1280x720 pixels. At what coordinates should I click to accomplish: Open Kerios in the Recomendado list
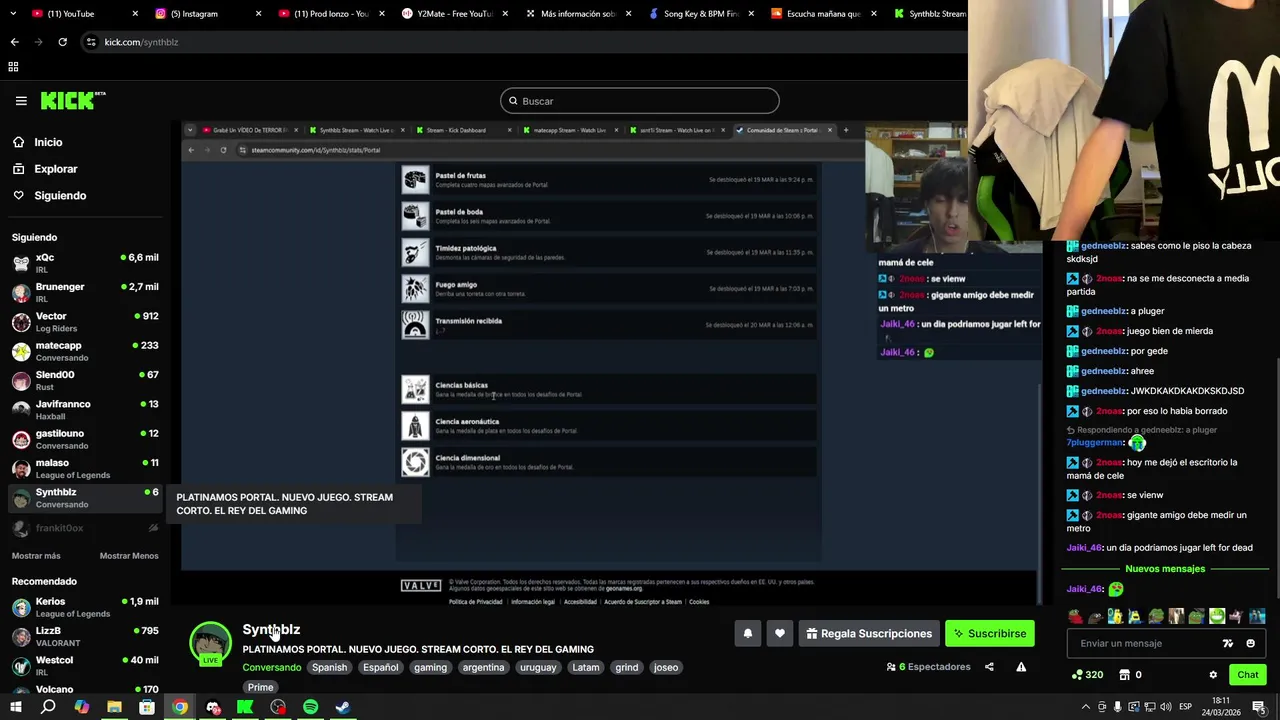(x=85, y=607)
